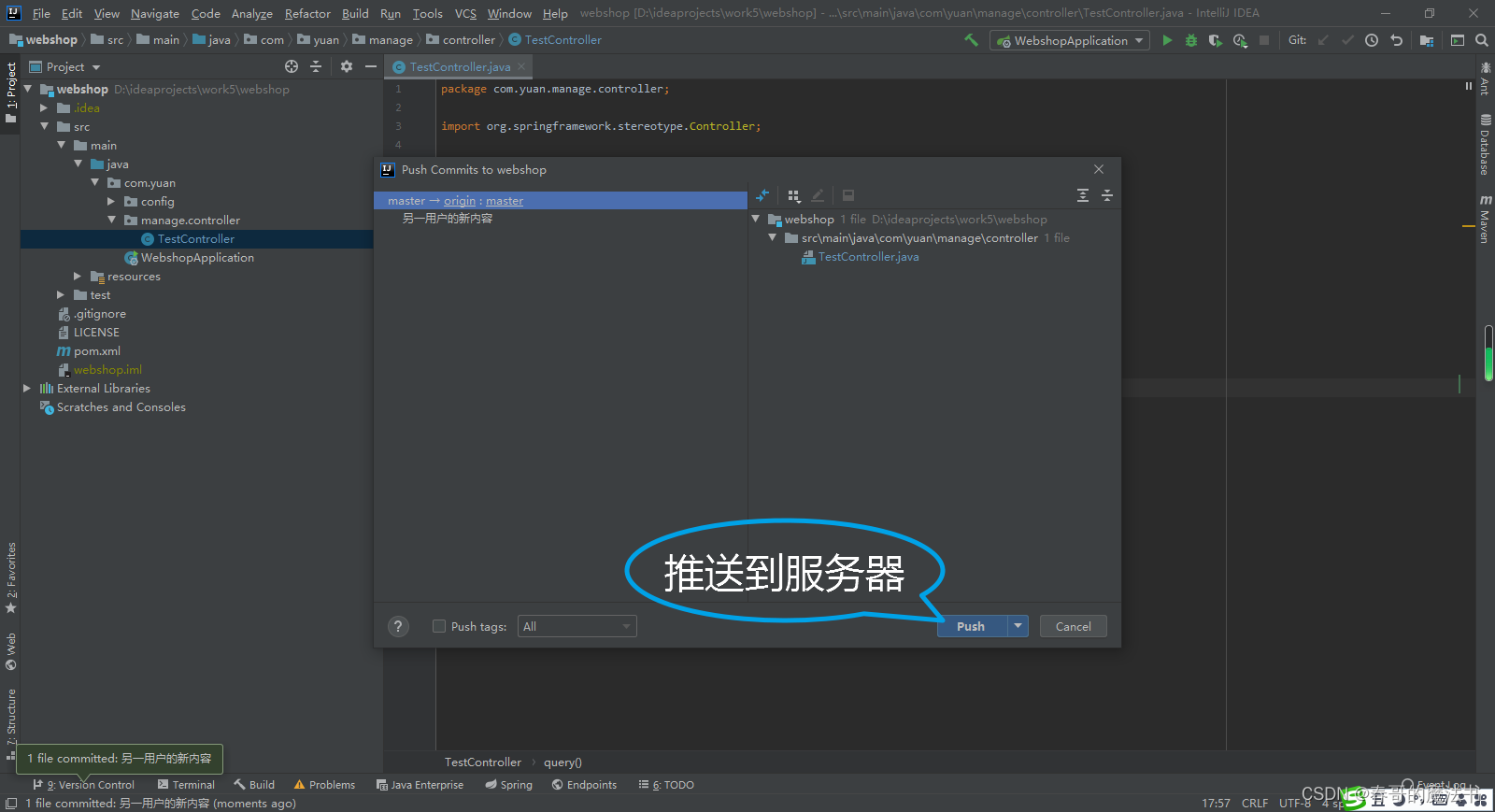Select .gitignore in project tree
This screenshot has height=812, width=1495.
tap(92, 313)
